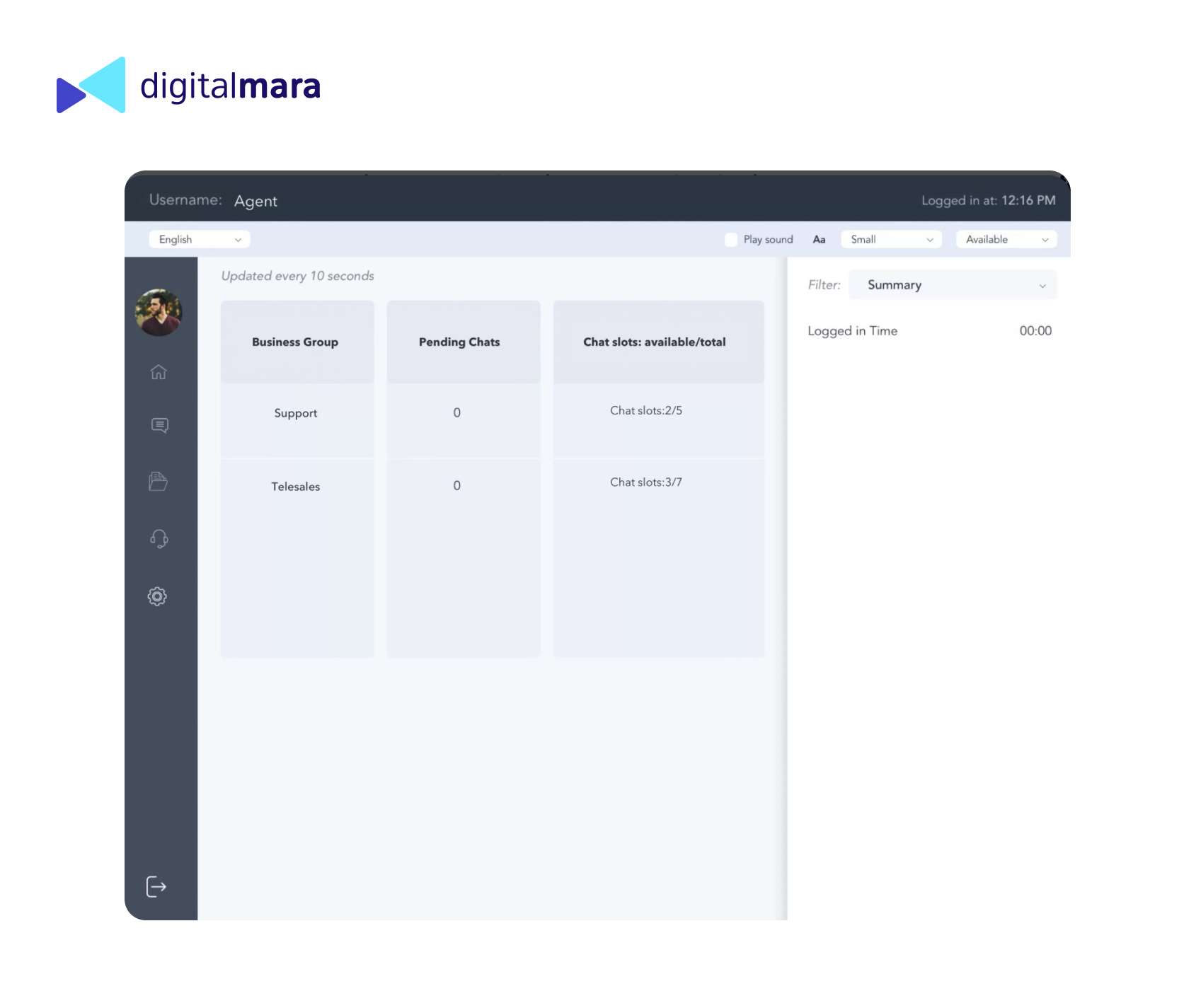This screenshot has height=1008, width=1196.
Task: Click the agent profile avatar
Action: click(159, 312)
